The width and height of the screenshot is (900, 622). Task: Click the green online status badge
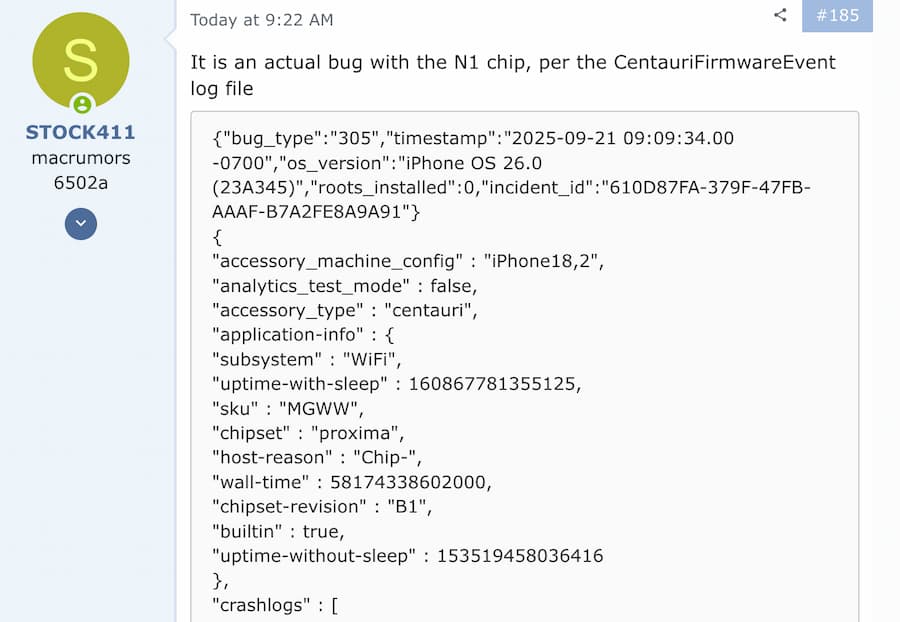point(82,104)
